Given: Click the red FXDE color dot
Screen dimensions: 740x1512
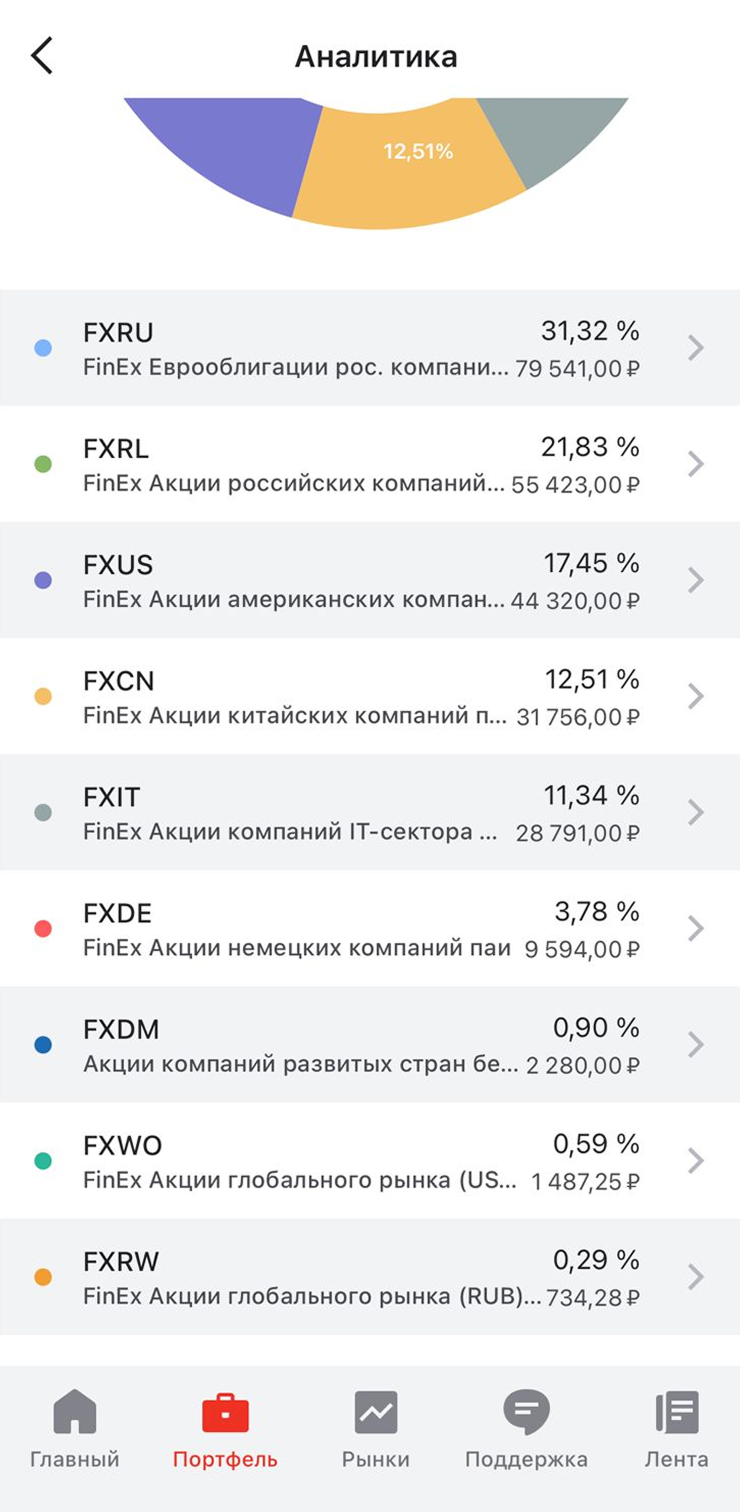Looking at the screenshot, I should click(43, 929).
